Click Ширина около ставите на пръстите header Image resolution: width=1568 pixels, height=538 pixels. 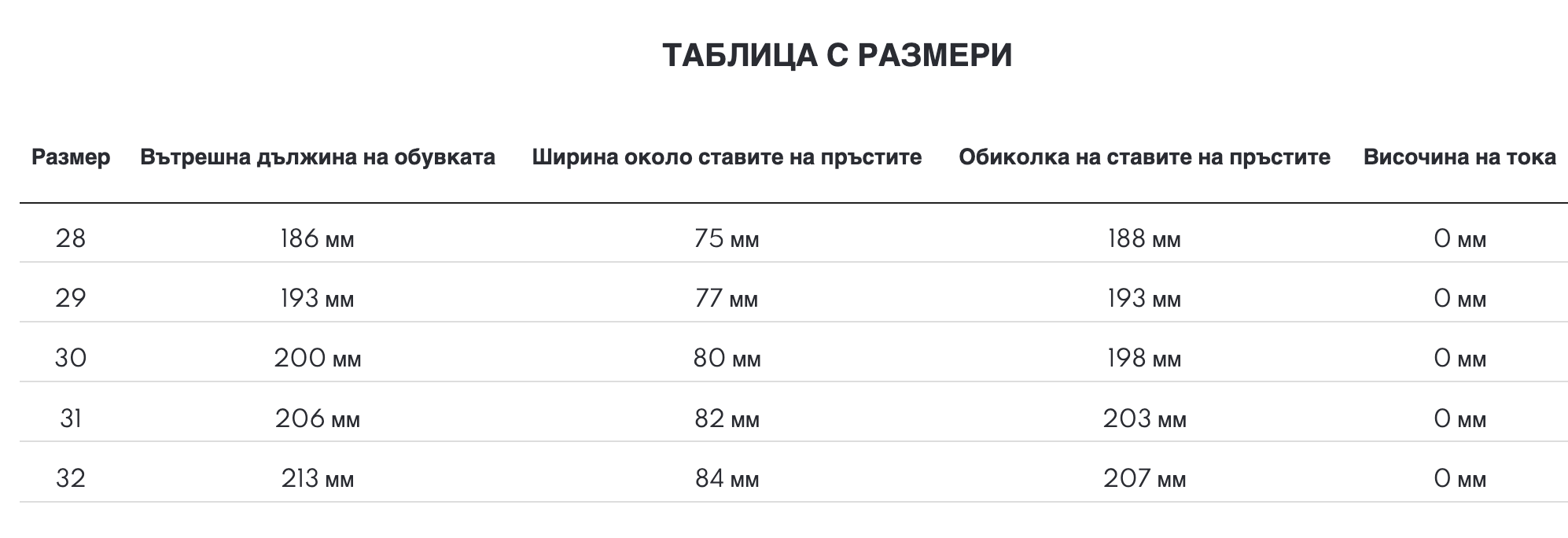727,157
